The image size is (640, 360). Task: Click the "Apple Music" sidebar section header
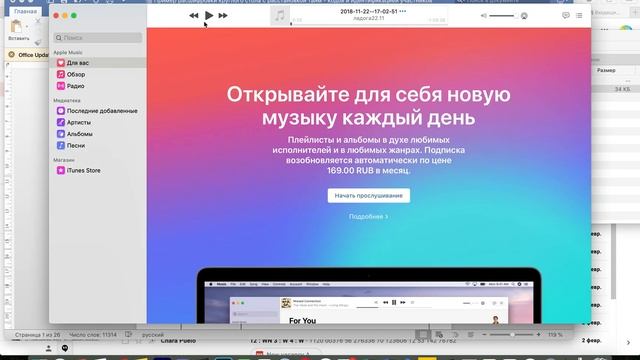68,52
